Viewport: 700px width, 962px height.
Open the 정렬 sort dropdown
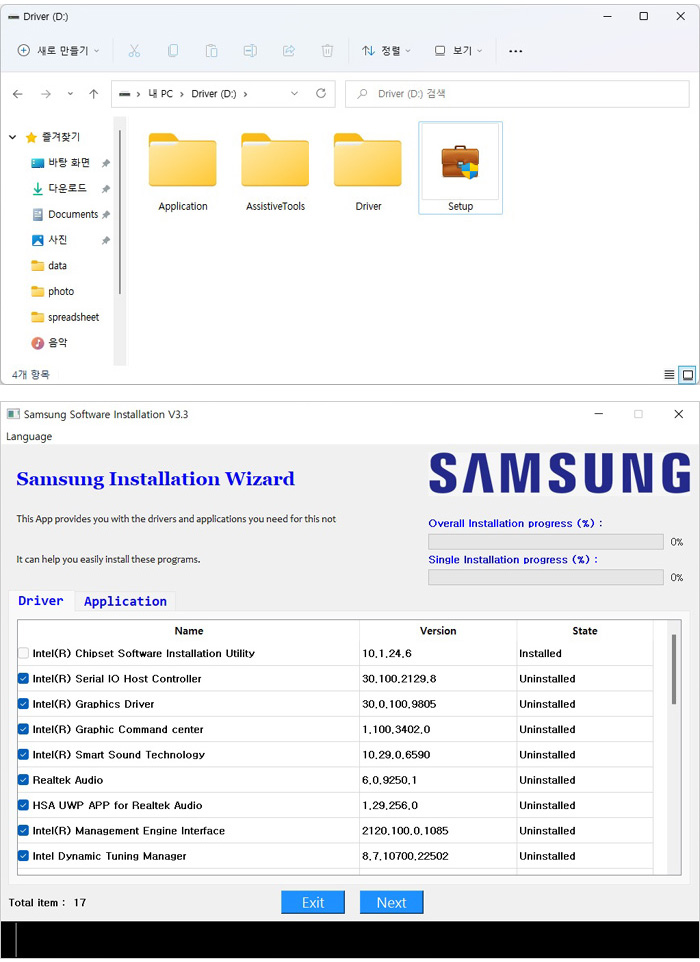(387, 51)
